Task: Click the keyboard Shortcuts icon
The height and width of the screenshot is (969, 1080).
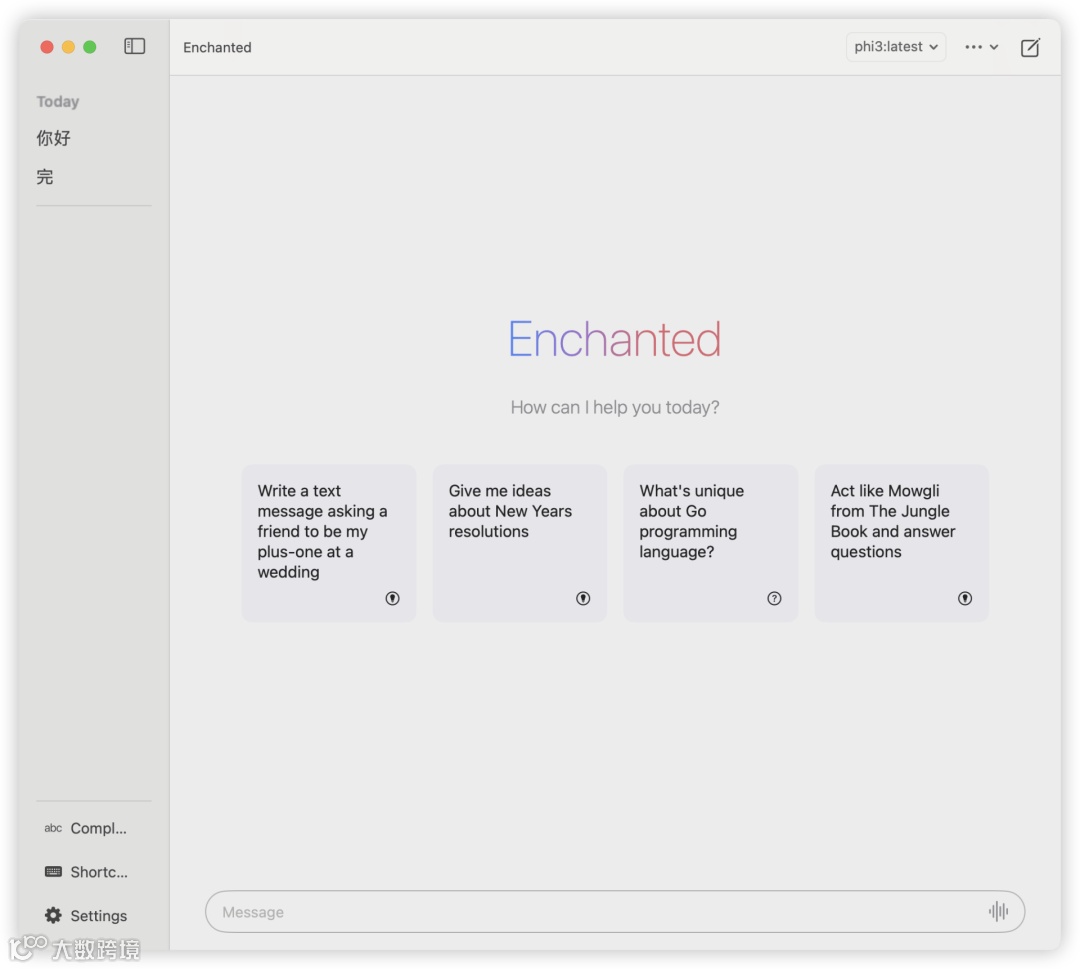Action: click(x=53, y=871)
